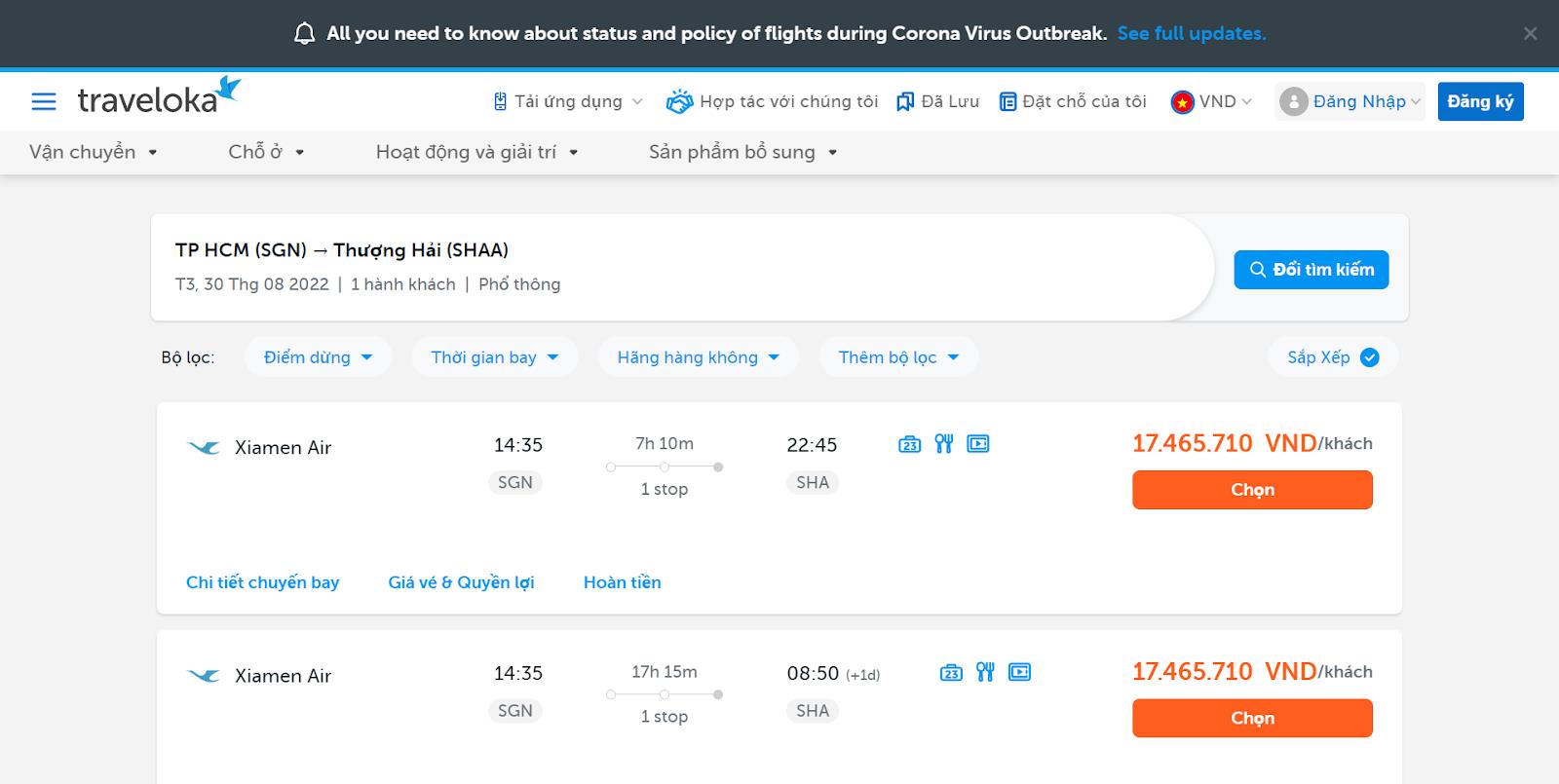The image size is (1559, 784).
Task: Toggle the Sắp Xếp sort option
Action: 1332,357
